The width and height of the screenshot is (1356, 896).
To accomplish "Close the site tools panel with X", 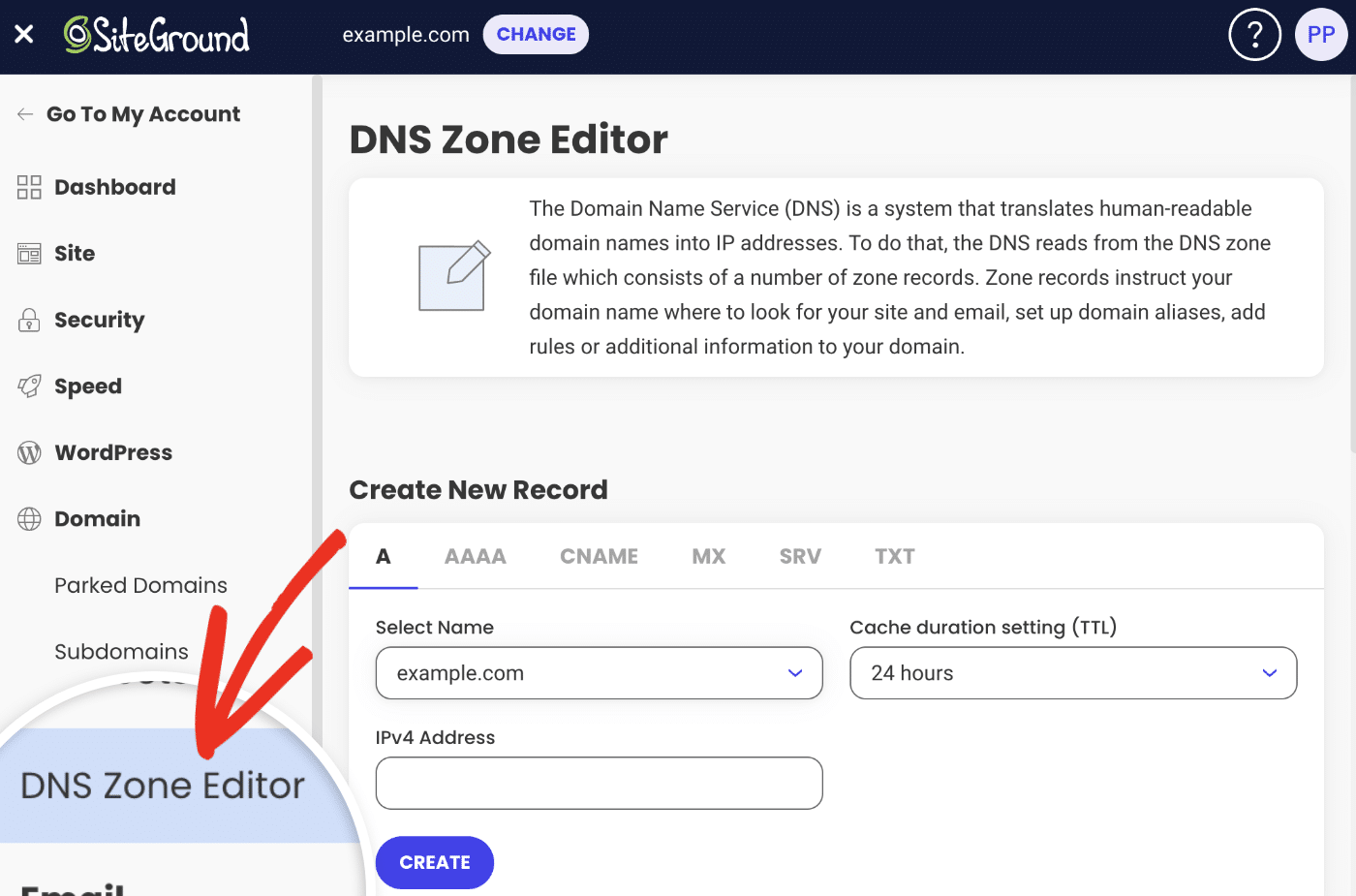I will click(x=24, y=35).
